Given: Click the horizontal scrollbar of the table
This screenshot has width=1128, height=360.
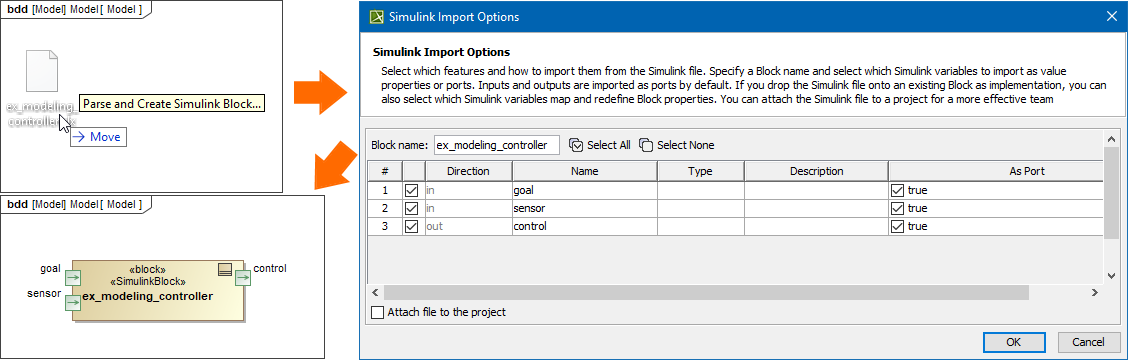Looking at the screenshot, I should tap(706, 292).
